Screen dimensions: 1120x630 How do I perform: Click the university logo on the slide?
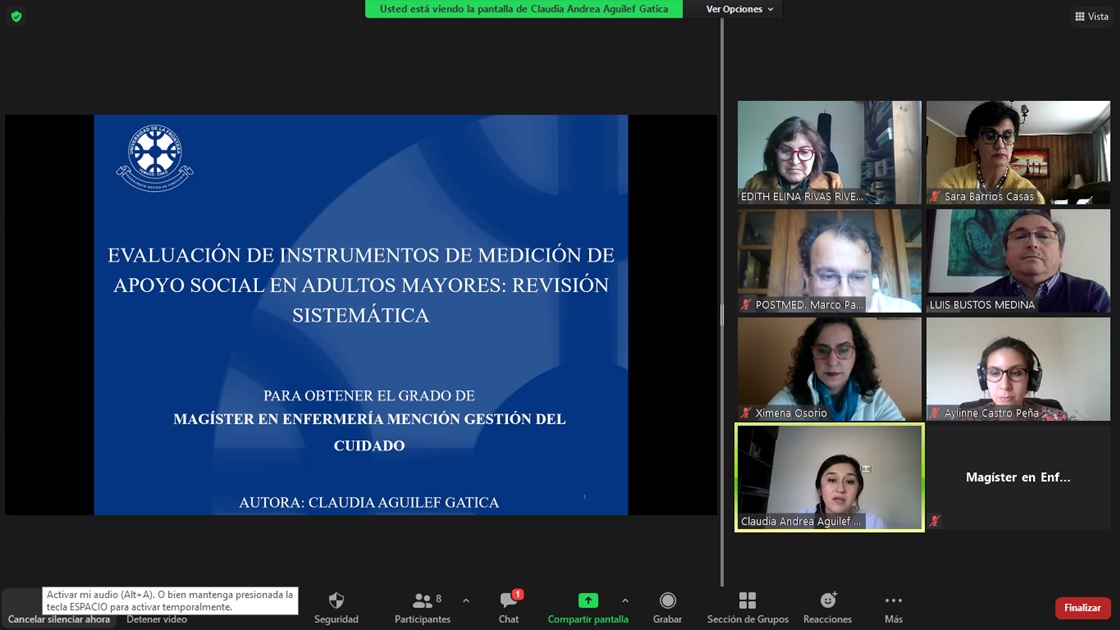coord(155,158)
